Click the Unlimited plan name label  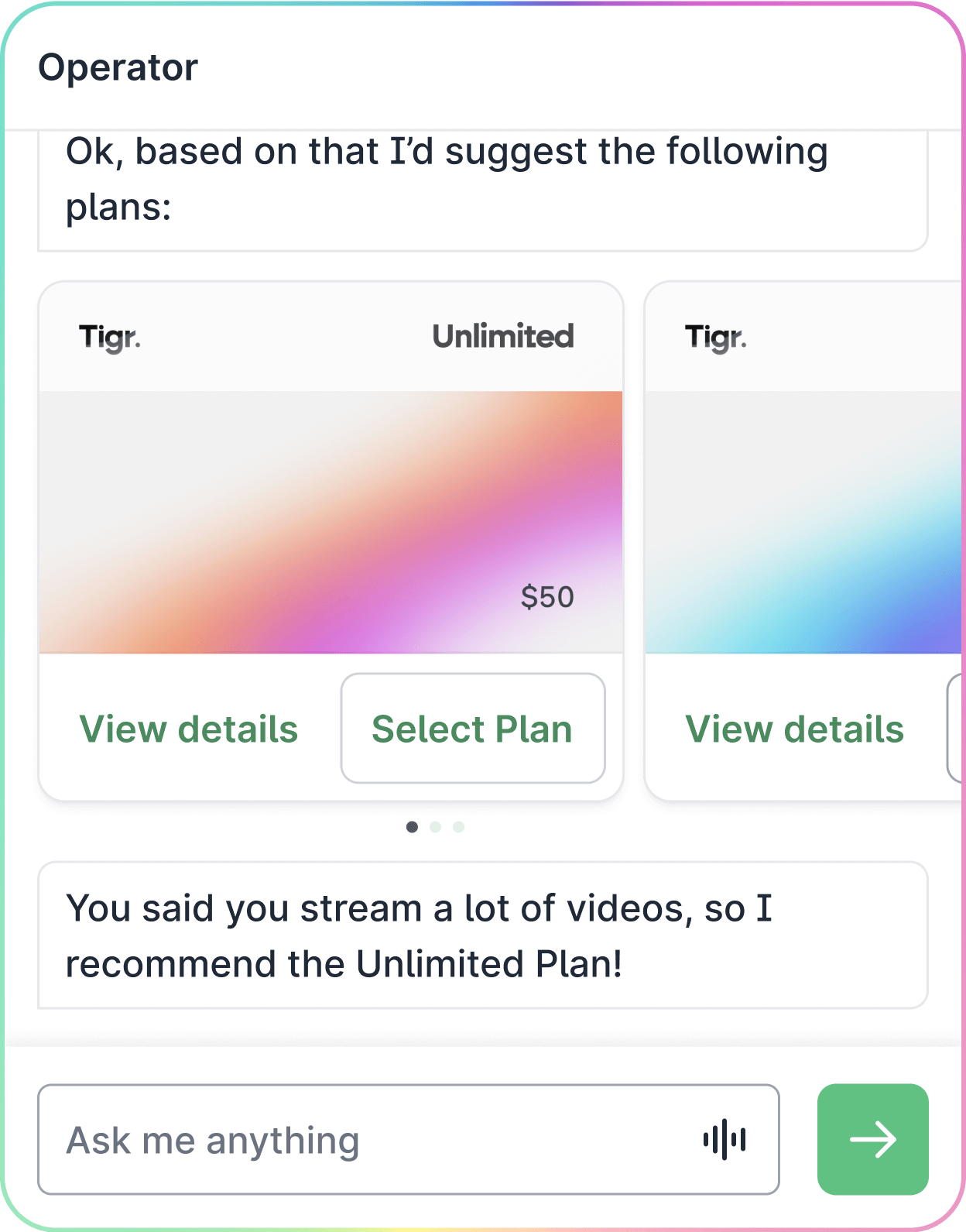coord(503,337)
